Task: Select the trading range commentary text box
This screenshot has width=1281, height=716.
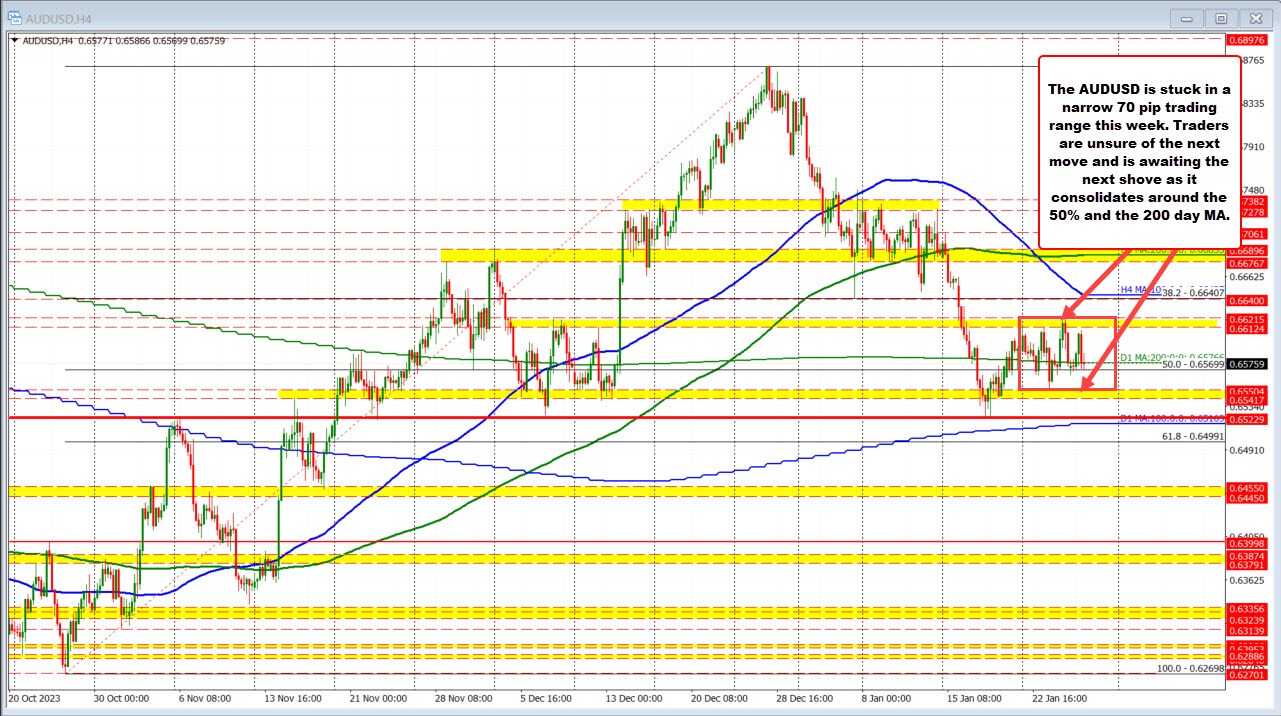Action: (x=1140, y=148)
